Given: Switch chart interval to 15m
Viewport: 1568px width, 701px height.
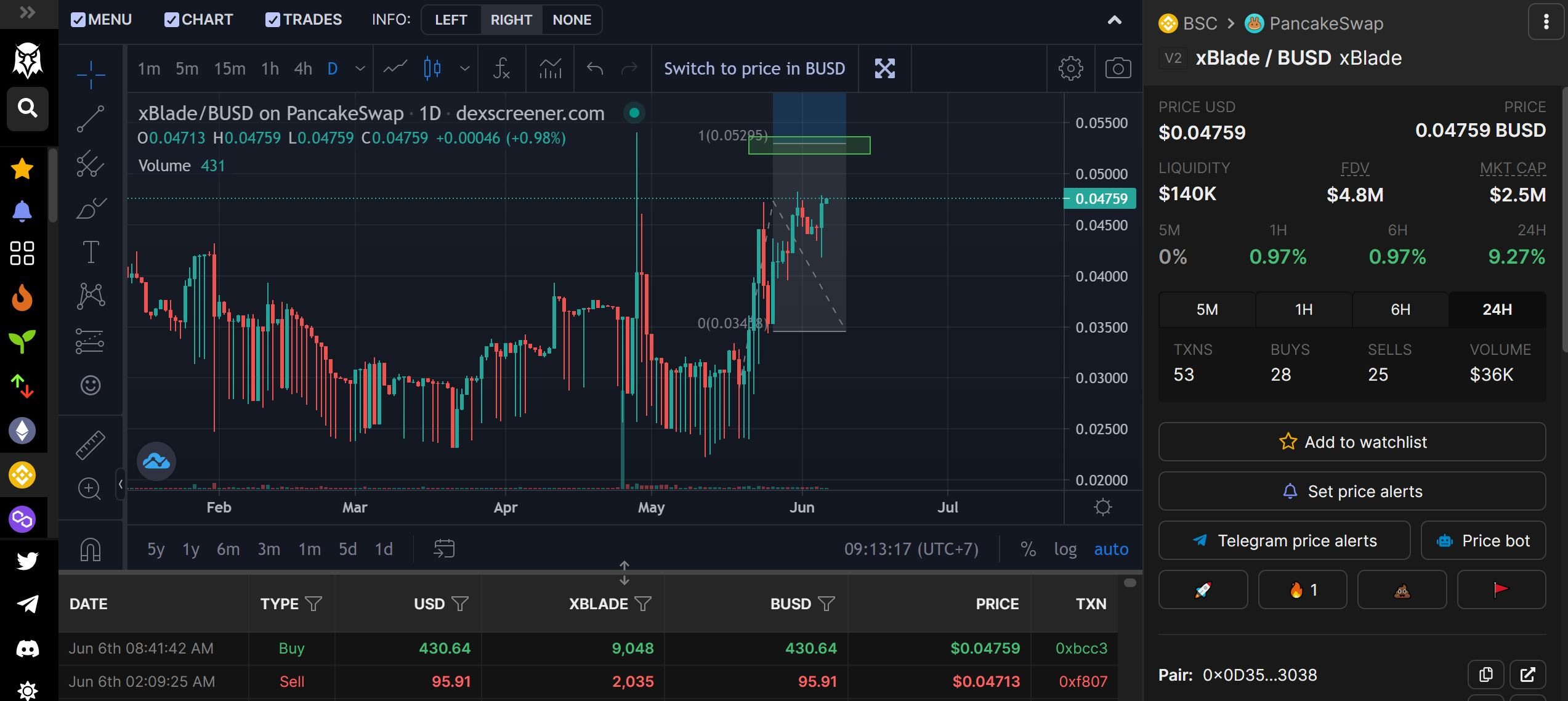Looking at the screenshot, I should [230, 68].
